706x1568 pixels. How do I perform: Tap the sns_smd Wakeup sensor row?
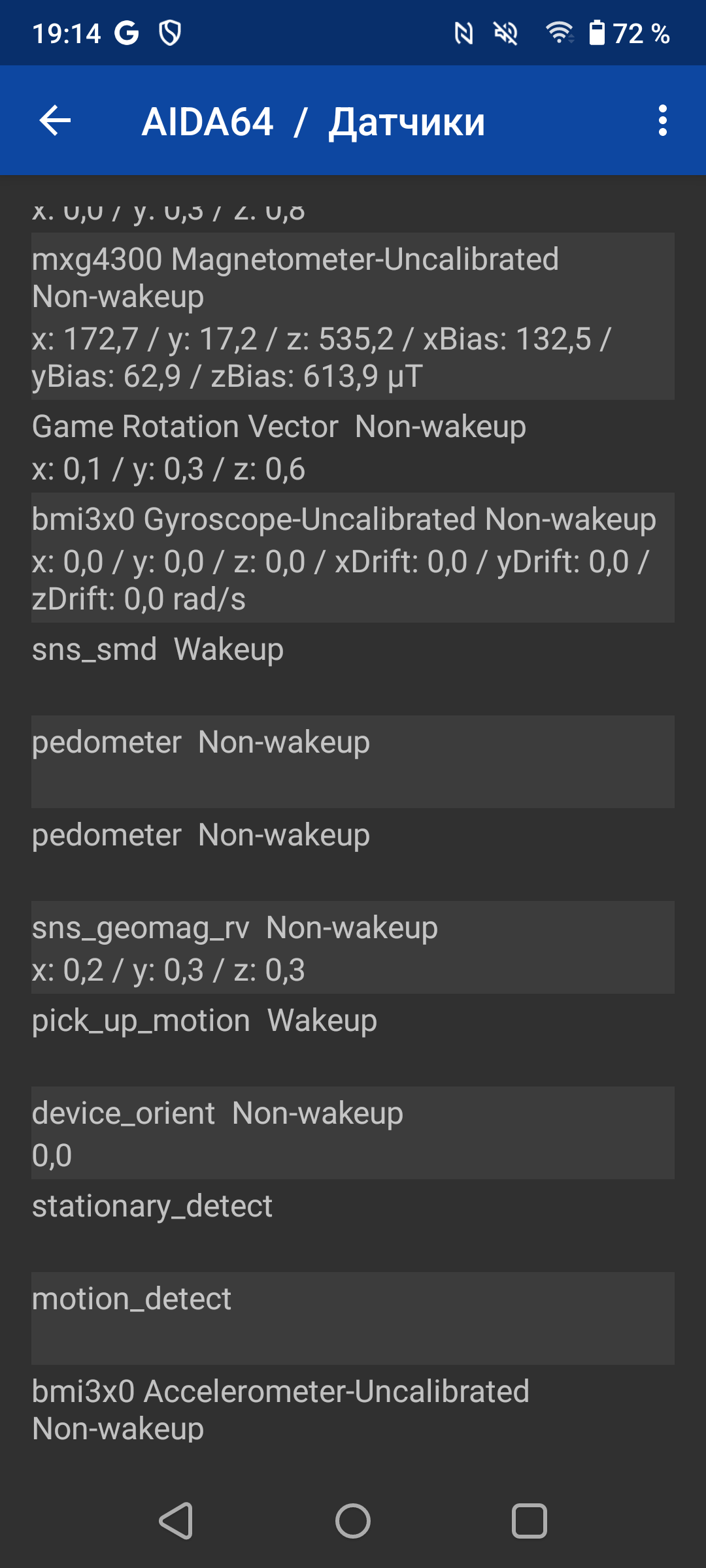353,668
